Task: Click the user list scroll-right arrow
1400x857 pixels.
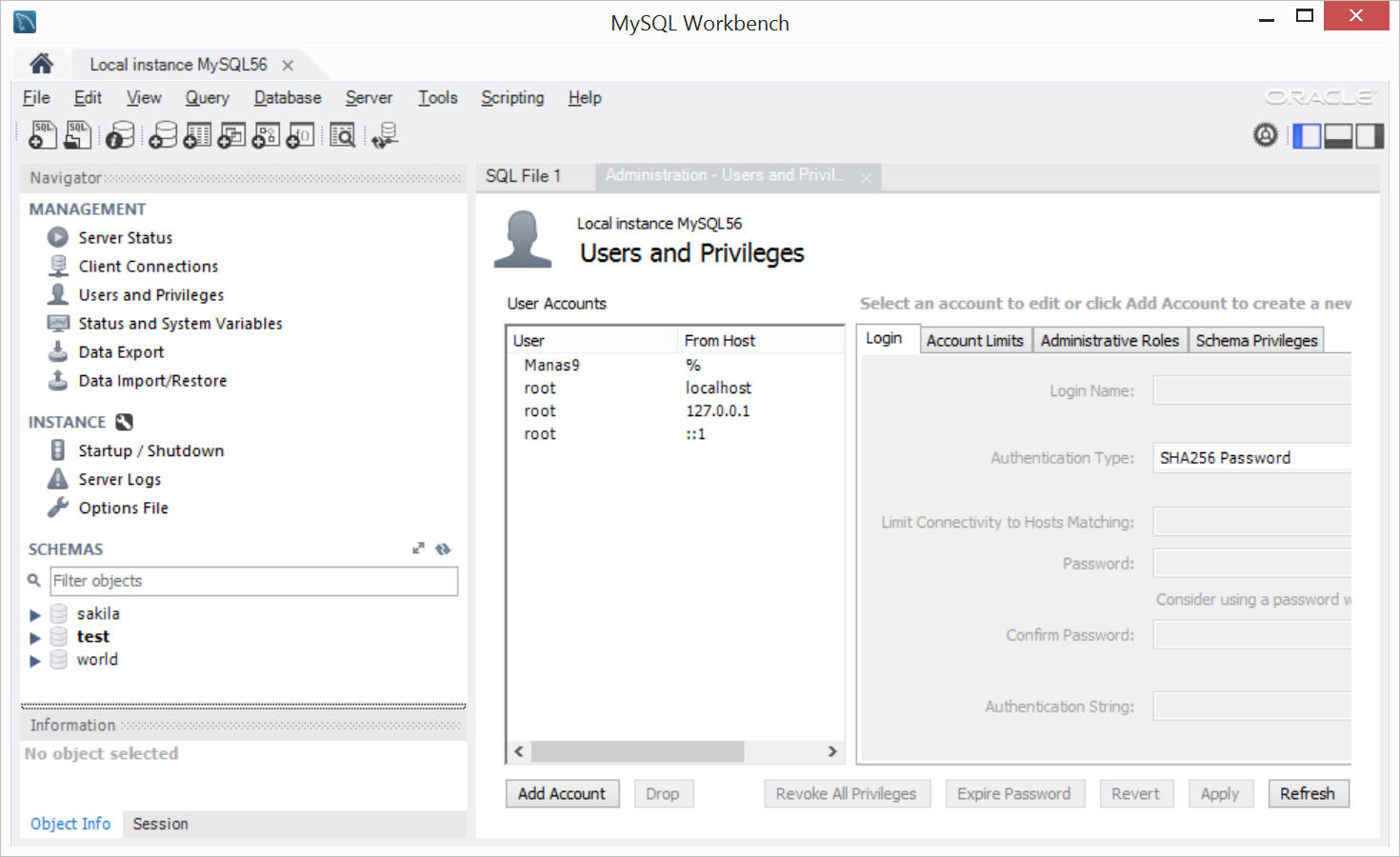Action: (832, 751)
